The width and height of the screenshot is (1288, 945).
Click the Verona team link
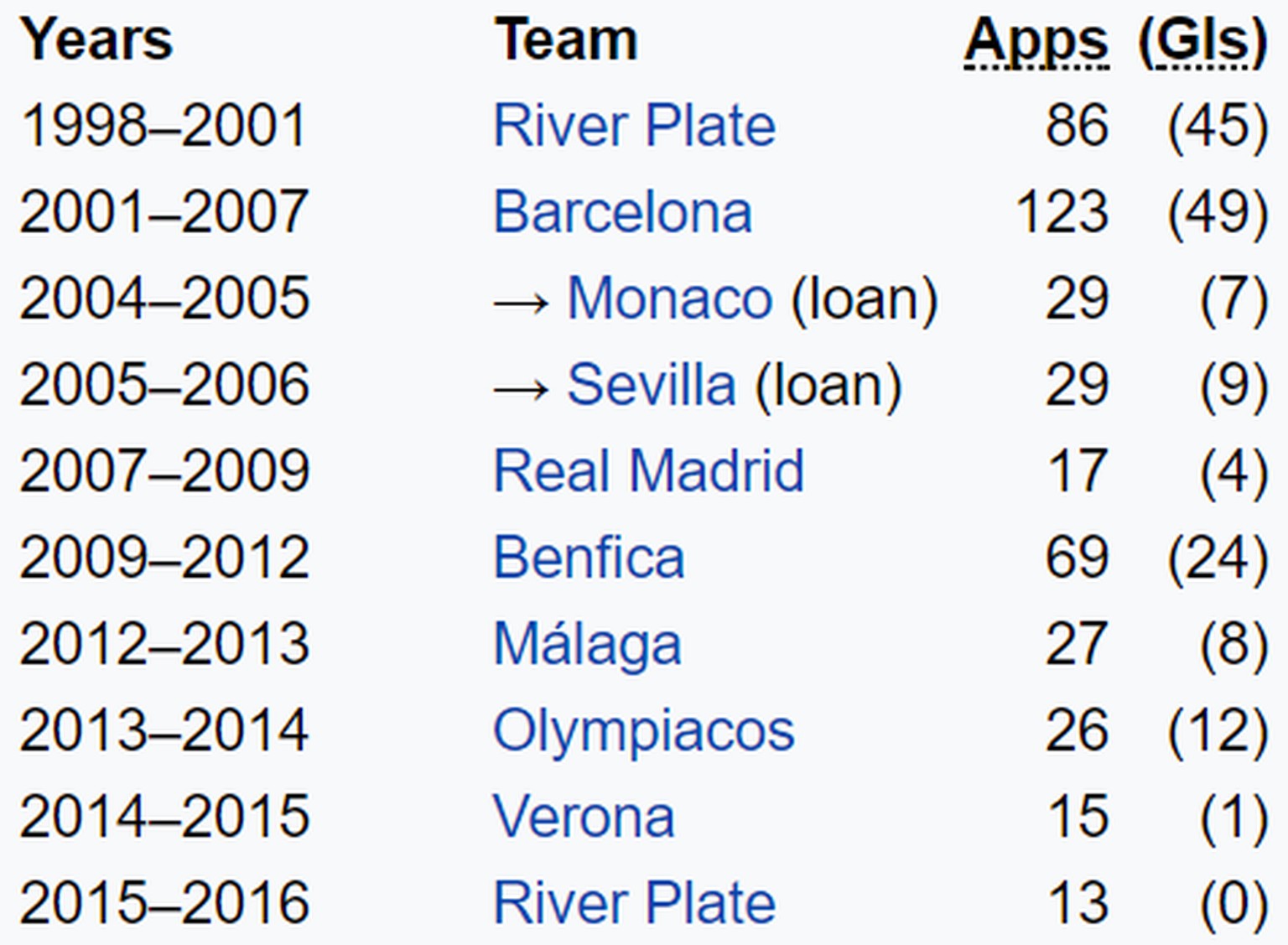(584, 817)
